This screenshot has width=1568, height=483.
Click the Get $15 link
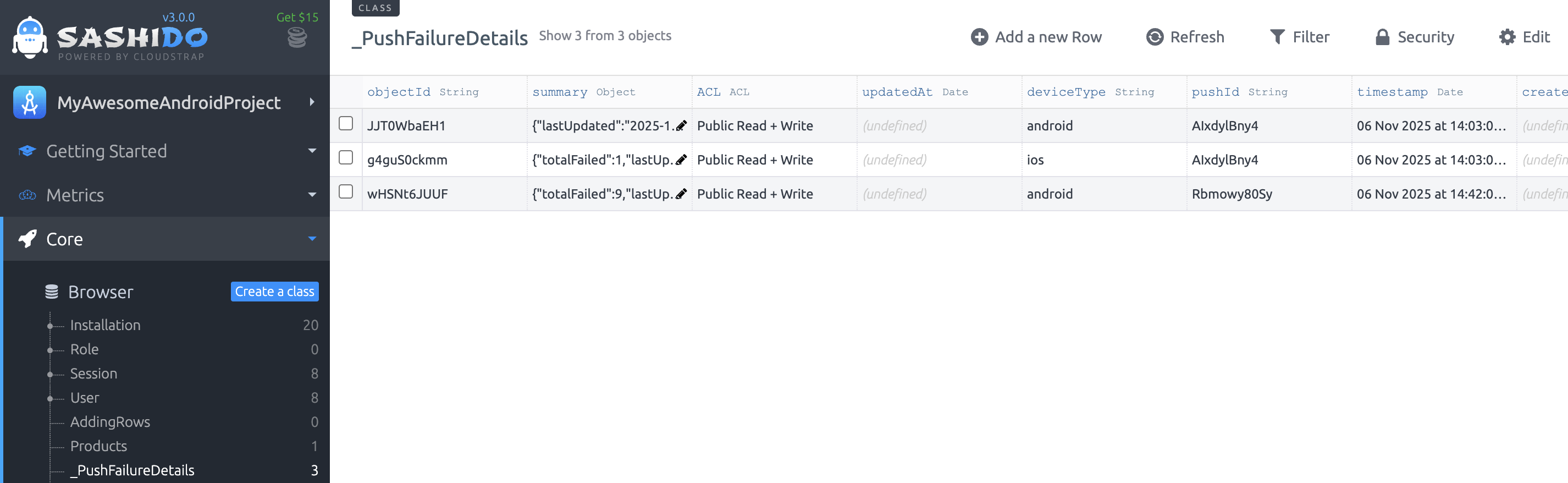pyautogui.click(x=297, y=17)
